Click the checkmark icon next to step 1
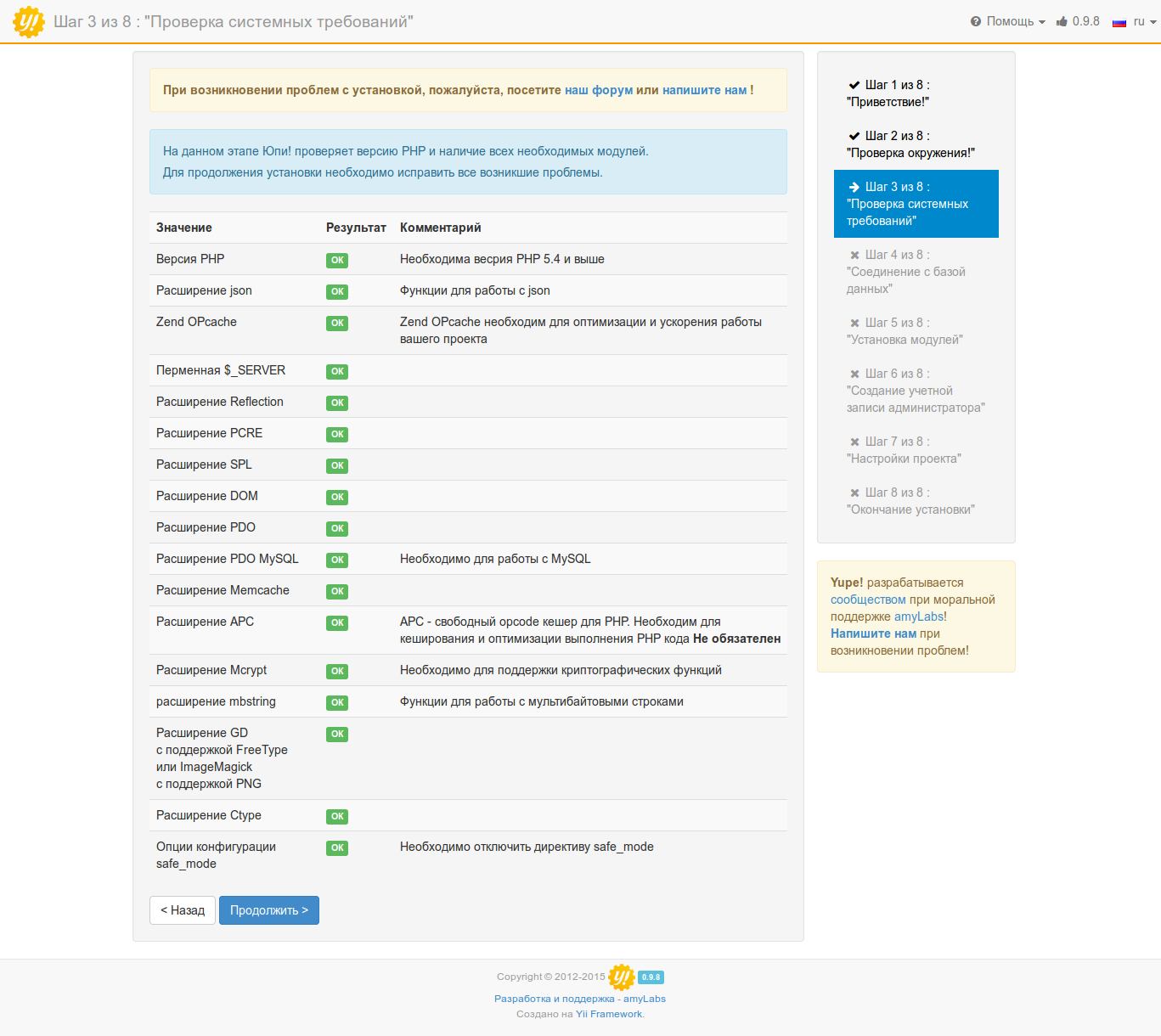 click(x=854, y=85)
